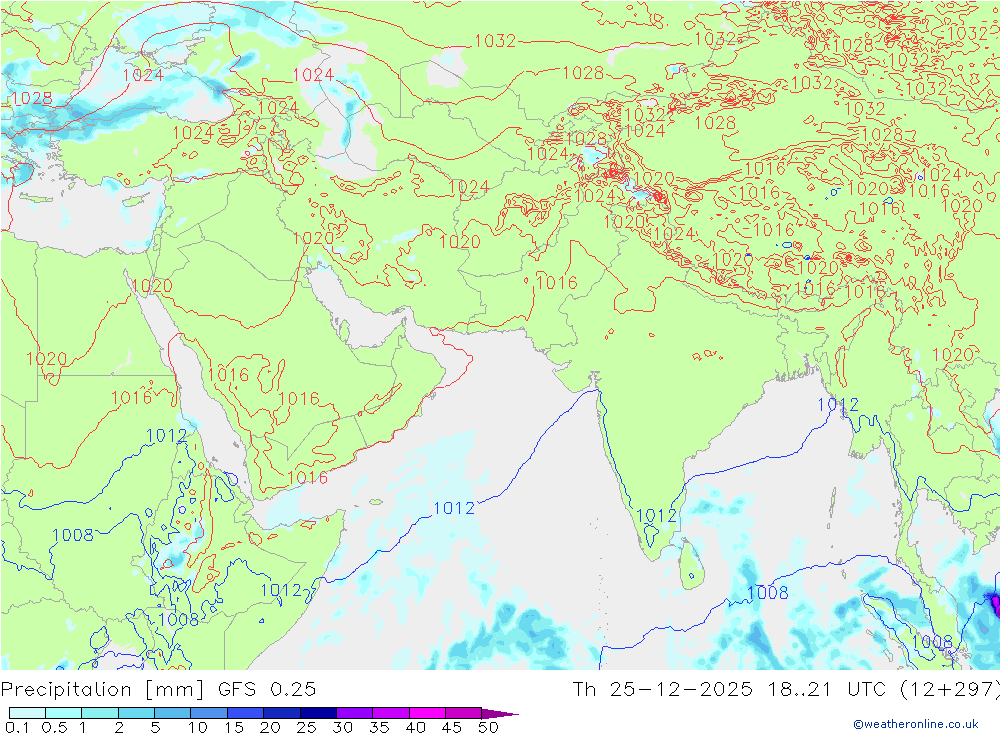Image resolution: width=1000 pixels, height=733 pixels.
Task: Click the 0.5–1 mm legend color swatch
Action: click(64, 713)
